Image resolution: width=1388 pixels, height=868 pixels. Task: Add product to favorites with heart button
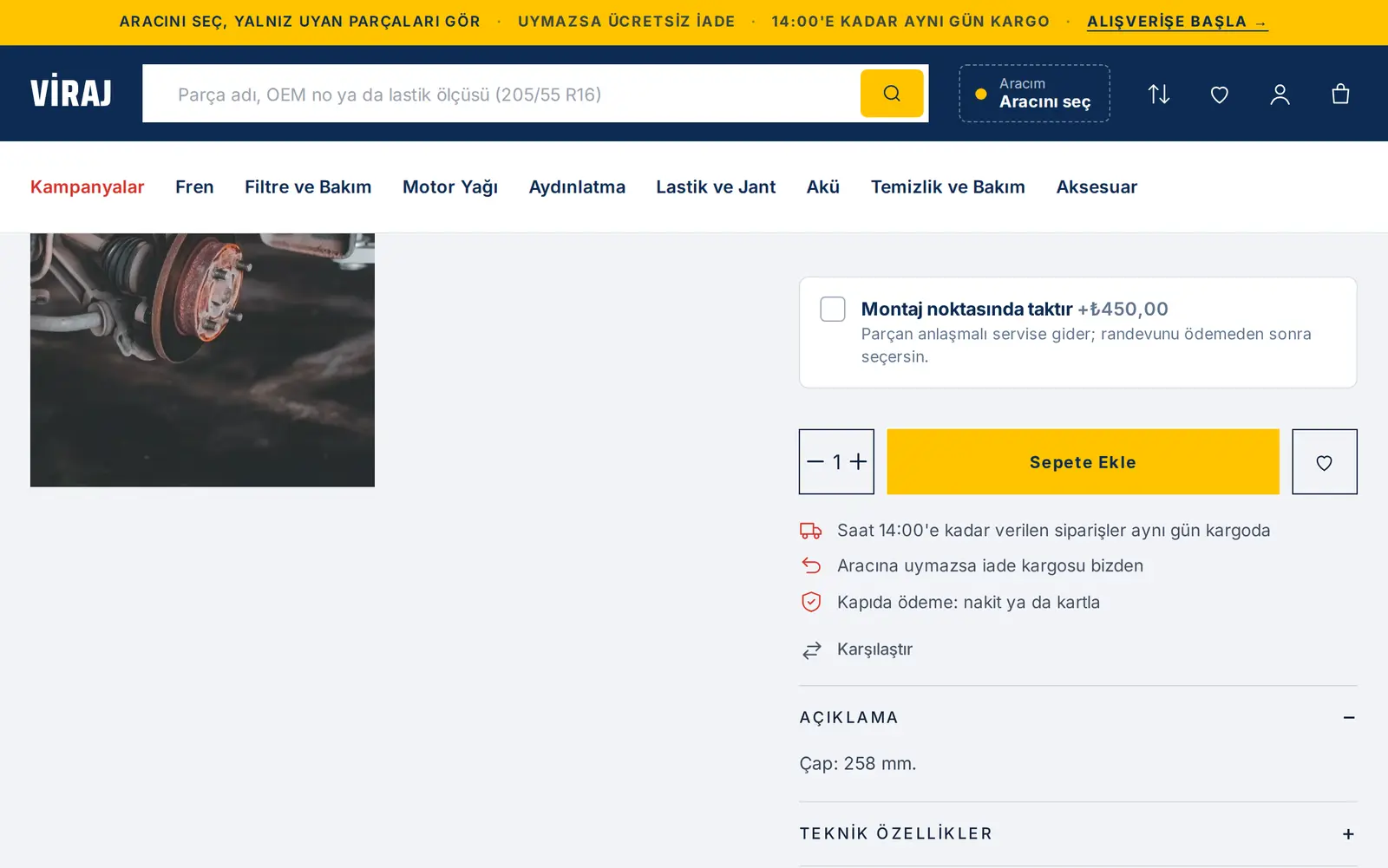tap(1325, 462)
